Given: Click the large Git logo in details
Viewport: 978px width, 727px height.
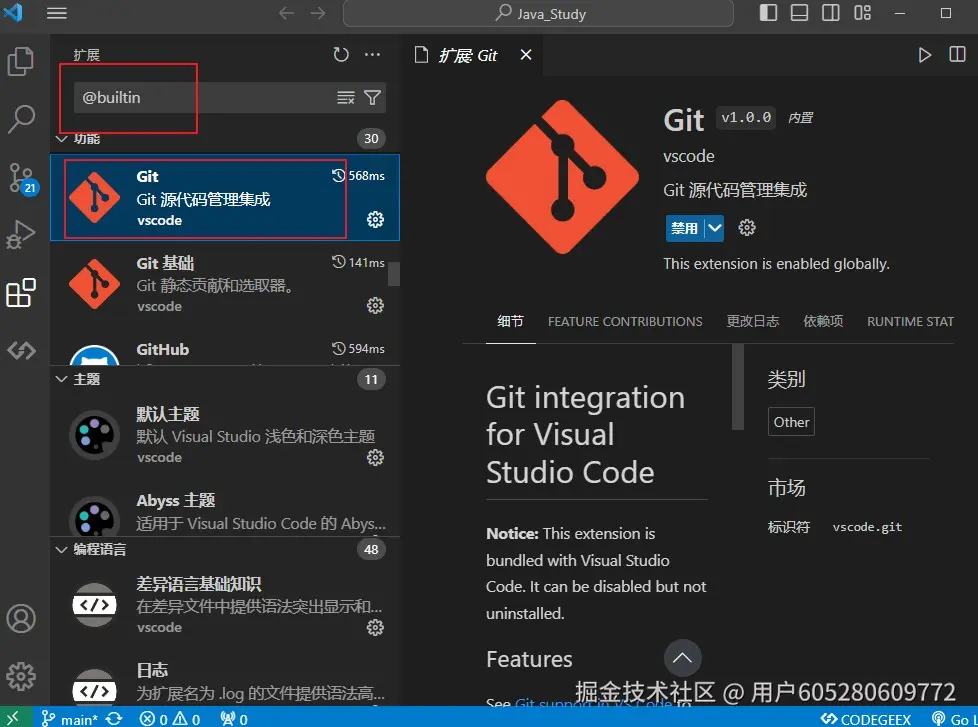Looking at the screenshot, I should [562, 177].
